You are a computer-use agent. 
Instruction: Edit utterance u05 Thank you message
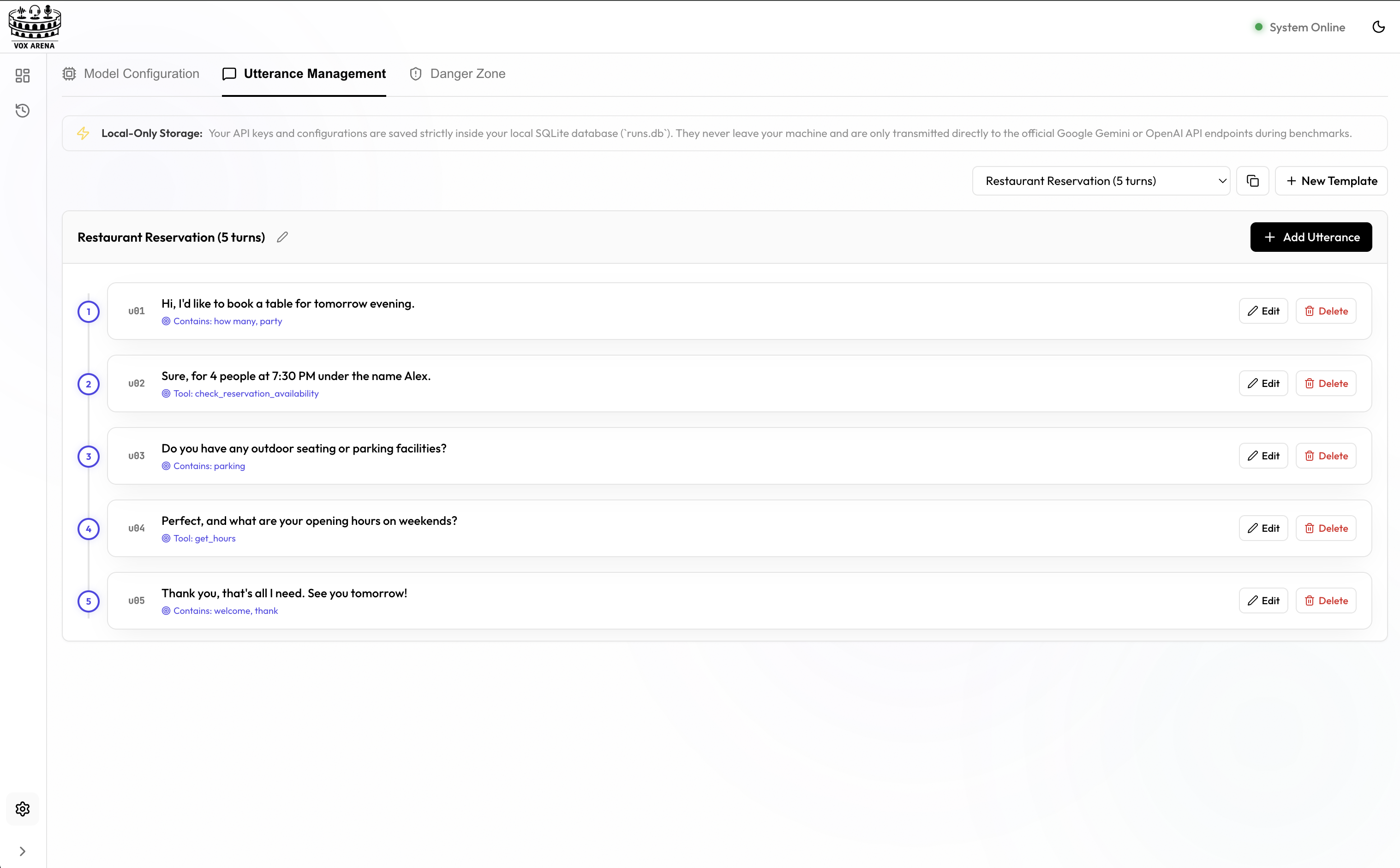click(x=1263, y=600)
